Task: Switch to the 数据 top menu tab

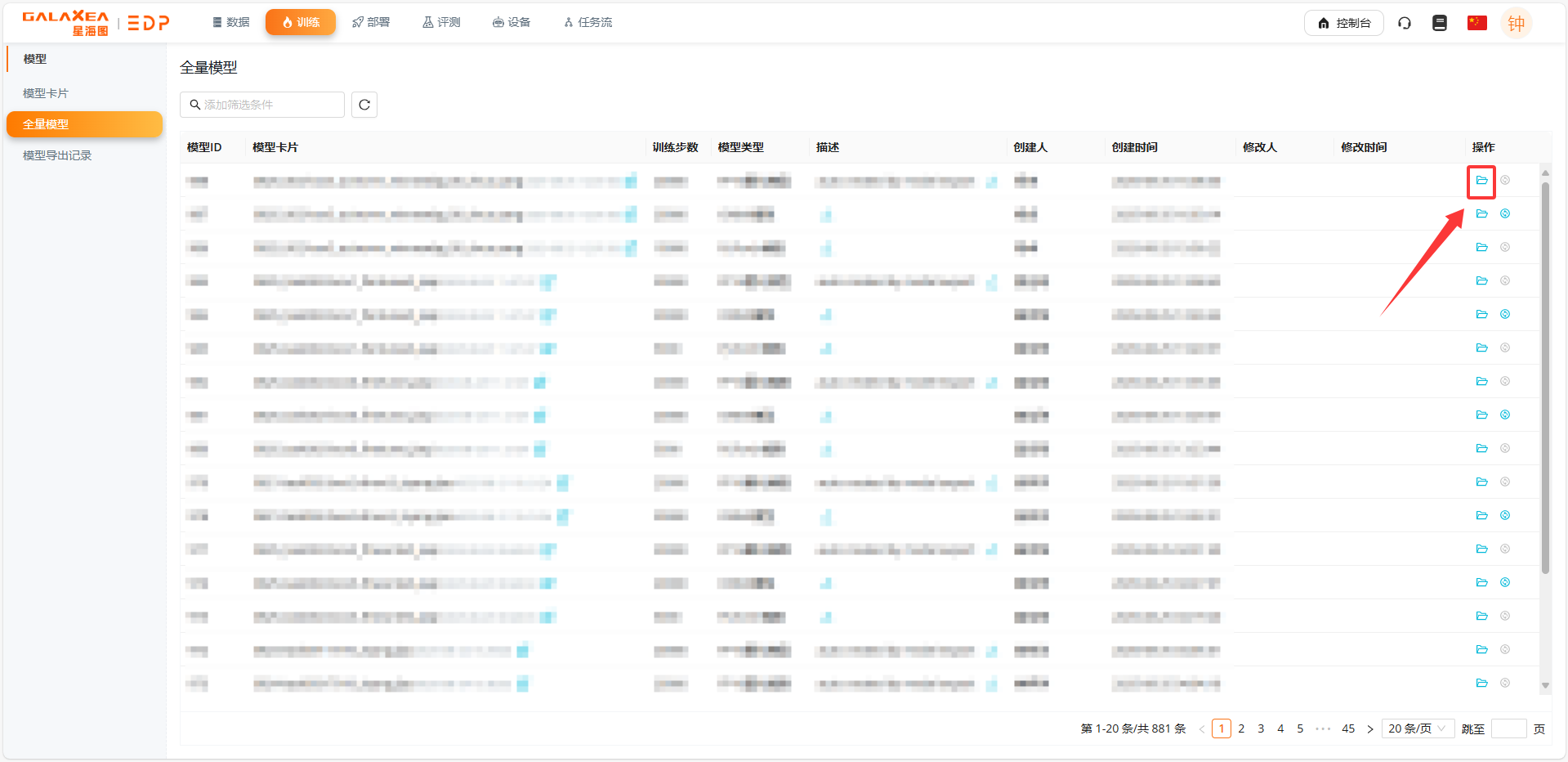Action: point(230,22)
